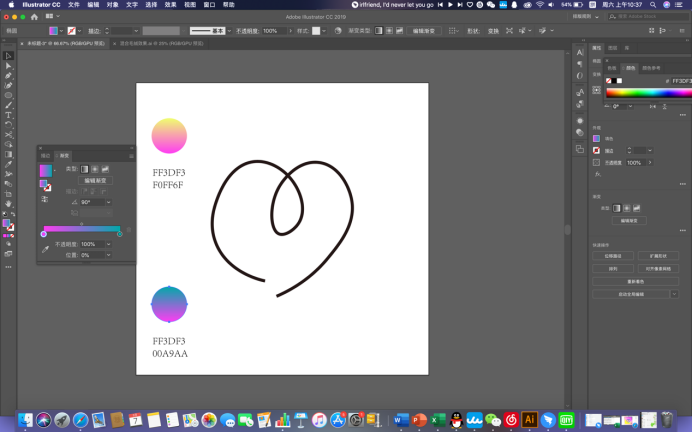Select the Direct Selection tool
Image resolution: width=692 pixels, height=433 pixels.
coord(8,66)
